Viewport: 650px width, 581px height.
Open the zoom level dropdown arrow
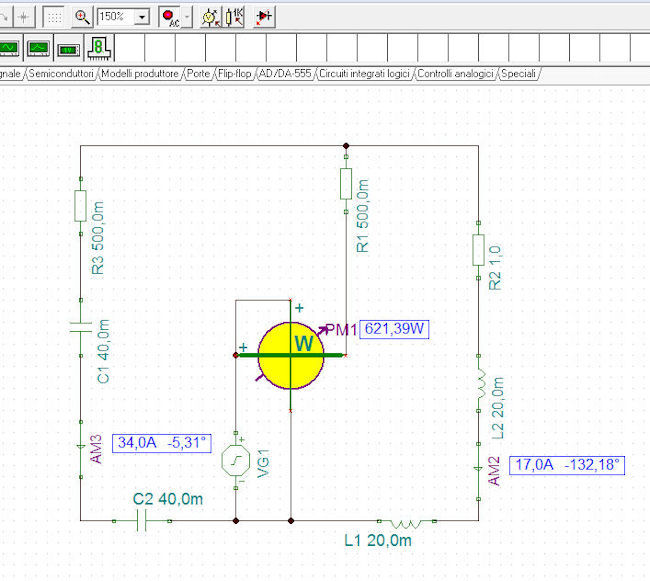click(x=142, y=17)
